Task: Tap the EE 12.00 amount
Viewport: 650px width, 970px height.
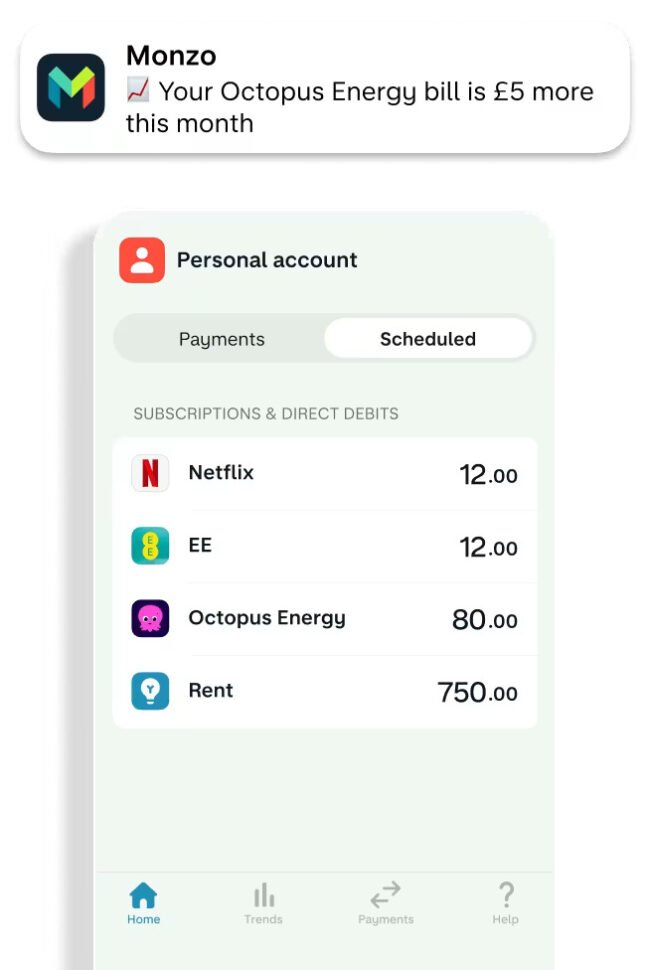Action: pyautogui.click(x=488, y=547)
